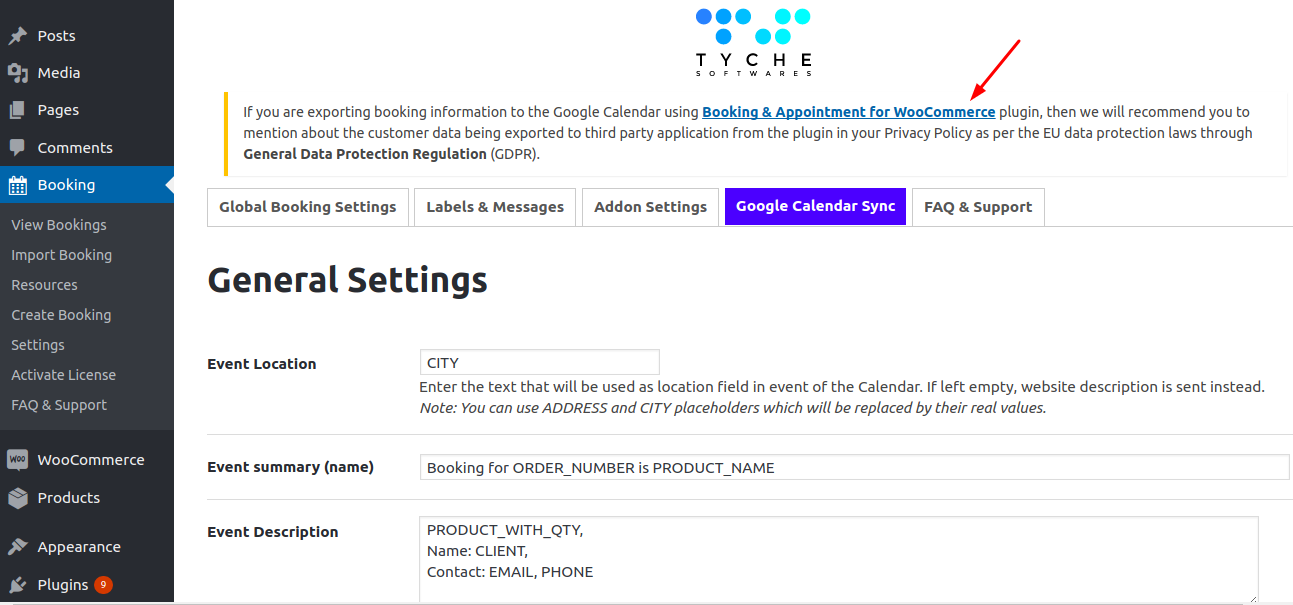
Task: Open the Global Booking Settings tab
Action: (308, 207)
